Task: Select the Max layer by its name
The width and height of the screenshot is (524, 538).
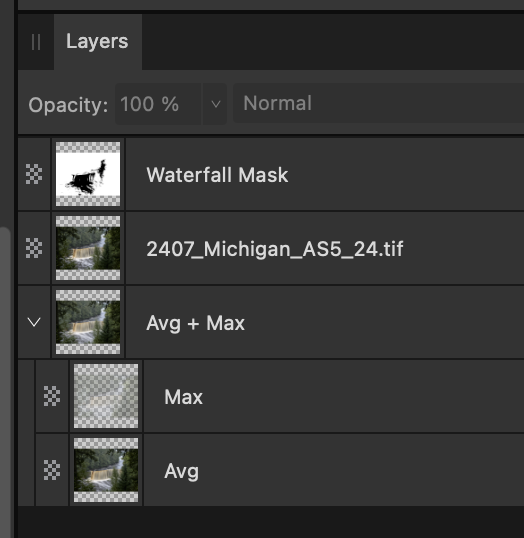Action: click(x=184, y=397)
